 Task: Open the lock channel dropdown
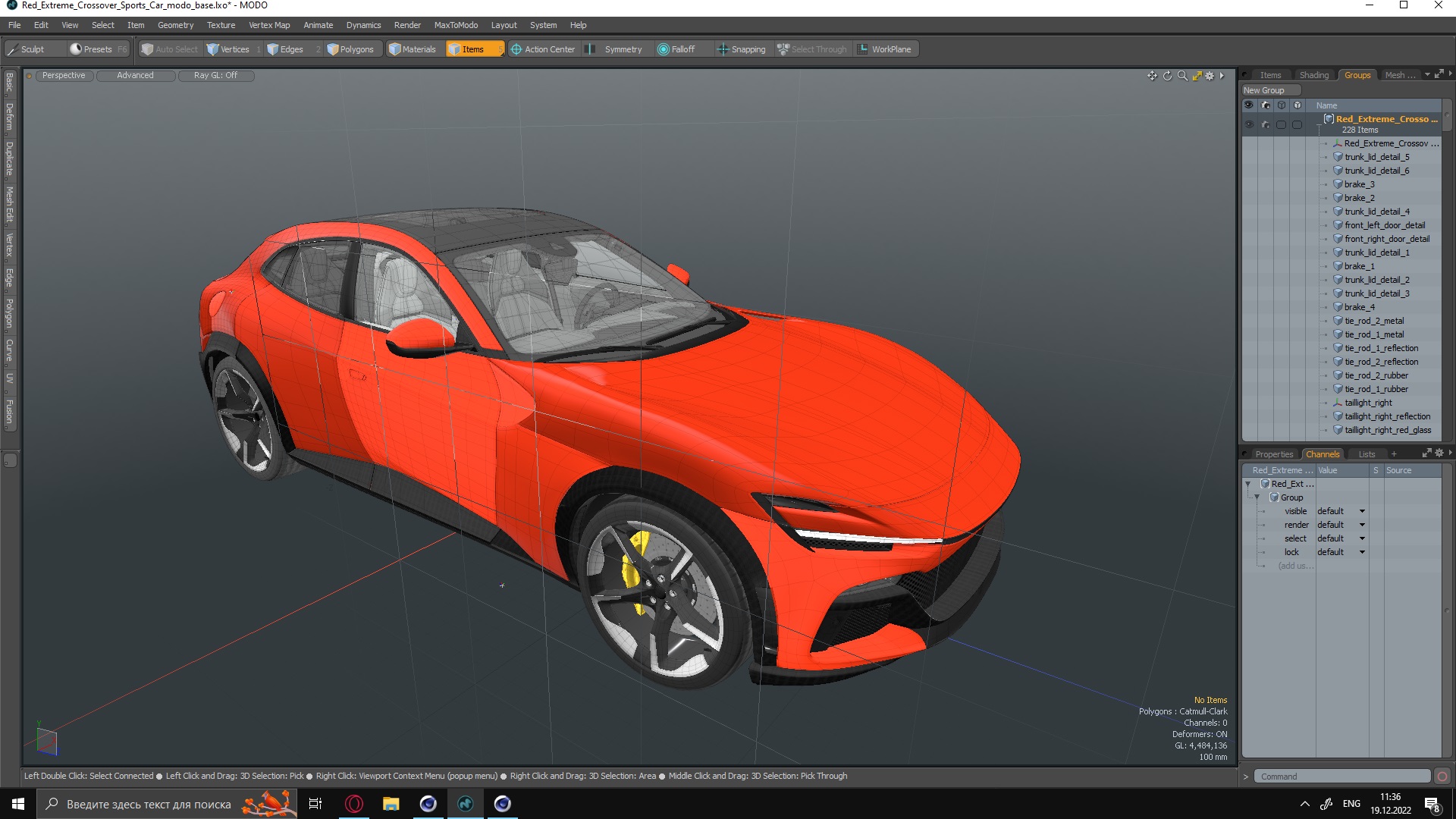1362,553
